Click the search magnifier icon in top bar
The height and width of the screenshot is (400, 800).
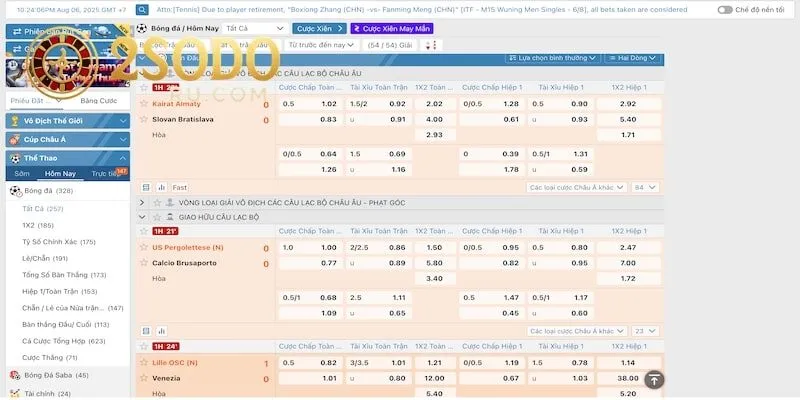143,9
